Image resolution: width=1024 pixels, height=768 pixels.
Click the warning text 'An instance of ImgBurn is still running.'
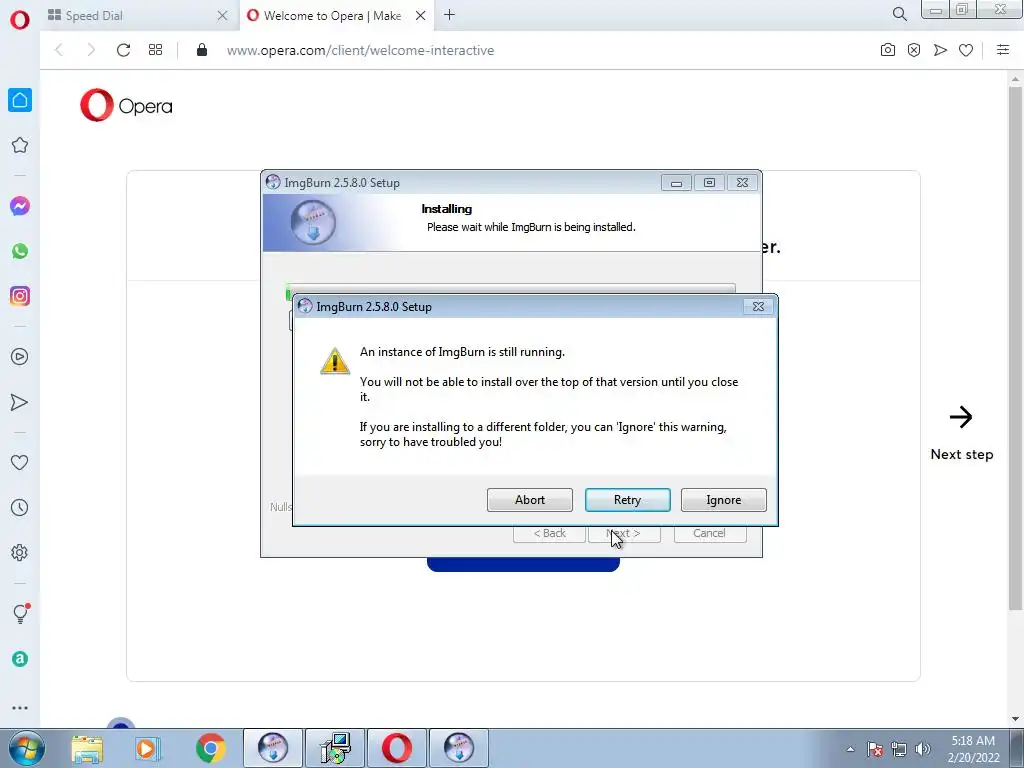tap(462, 352)
